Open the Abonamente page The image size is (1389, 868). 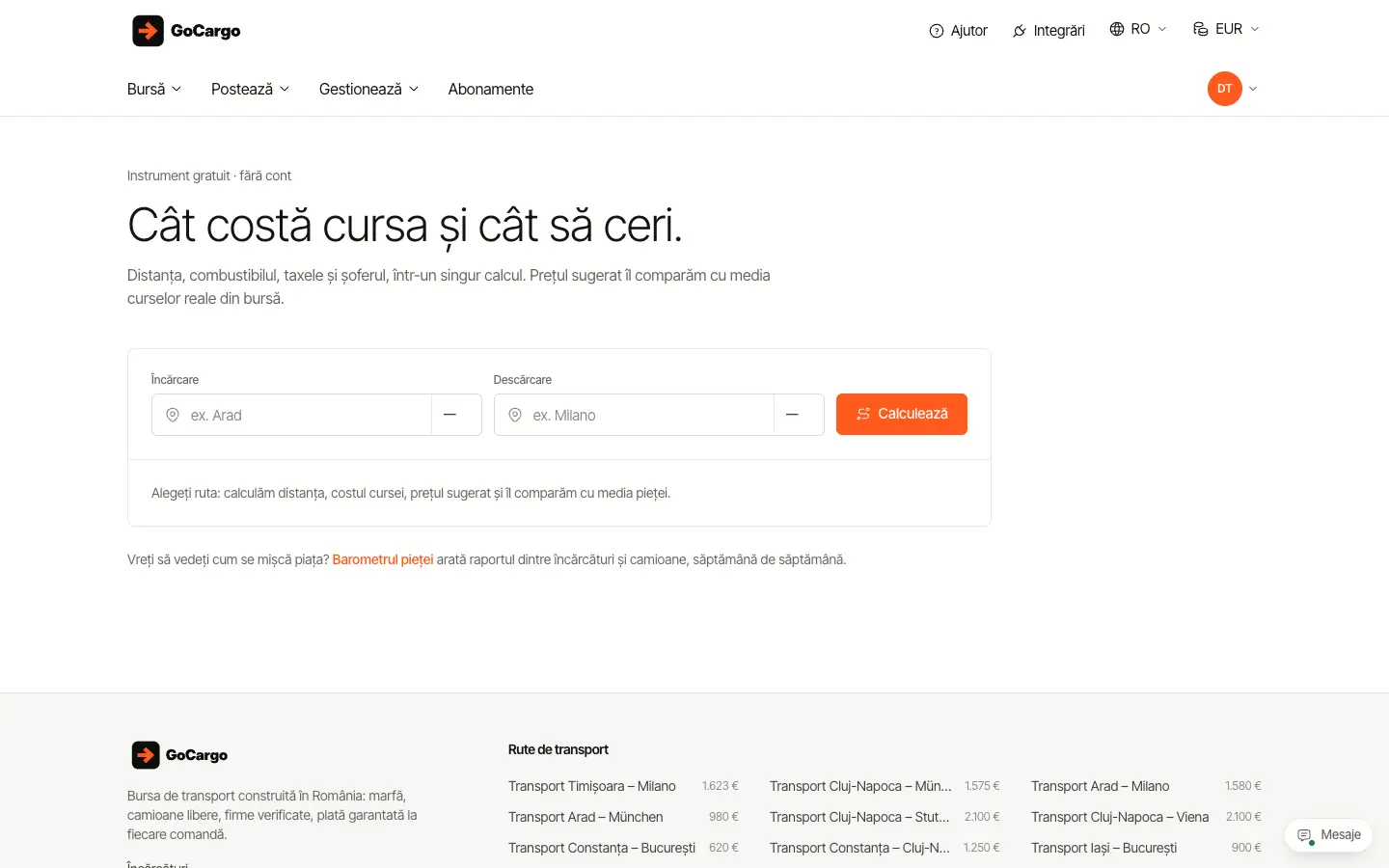(x=491, y=89)
